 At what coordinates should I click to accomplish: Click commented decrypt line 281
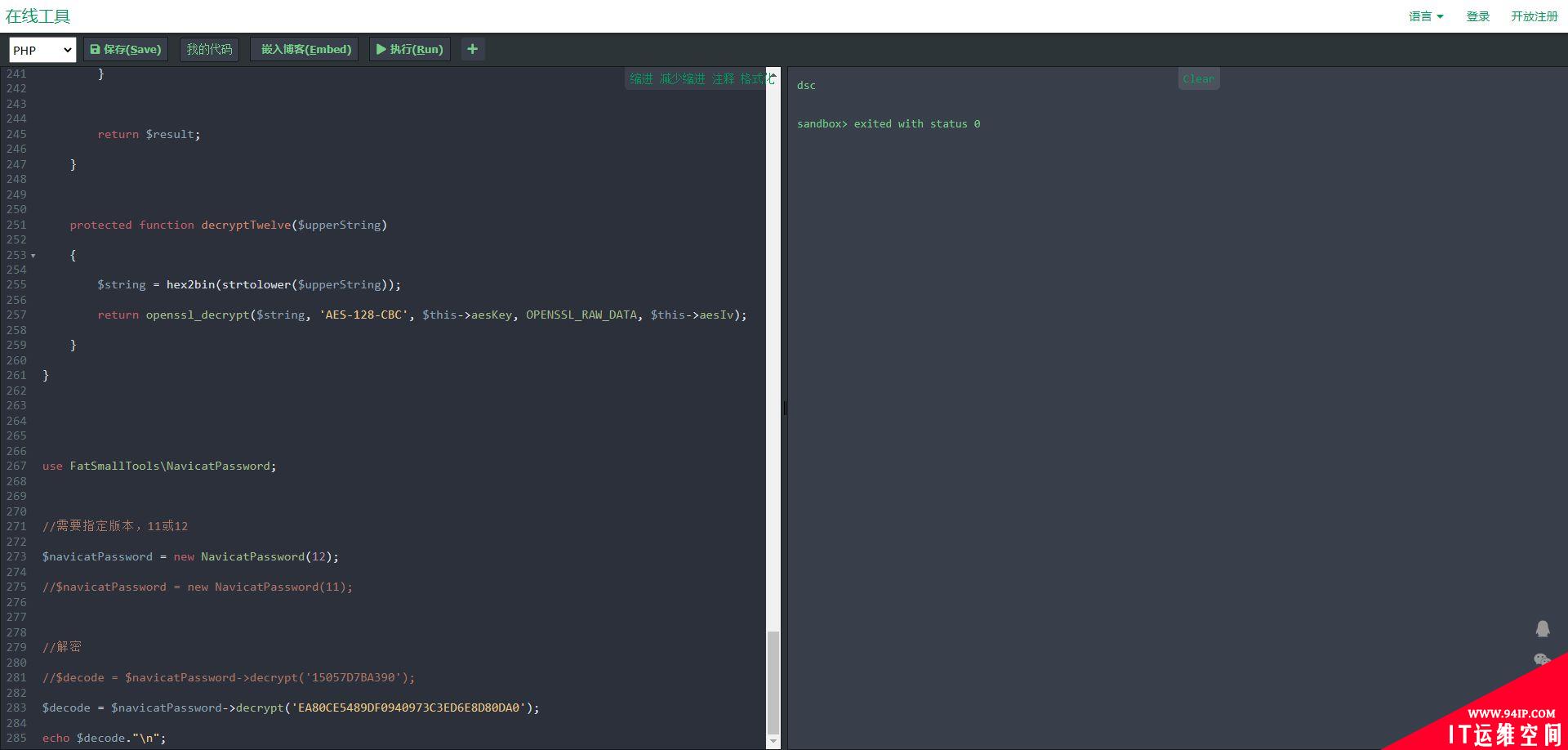[x=229, y=677]
